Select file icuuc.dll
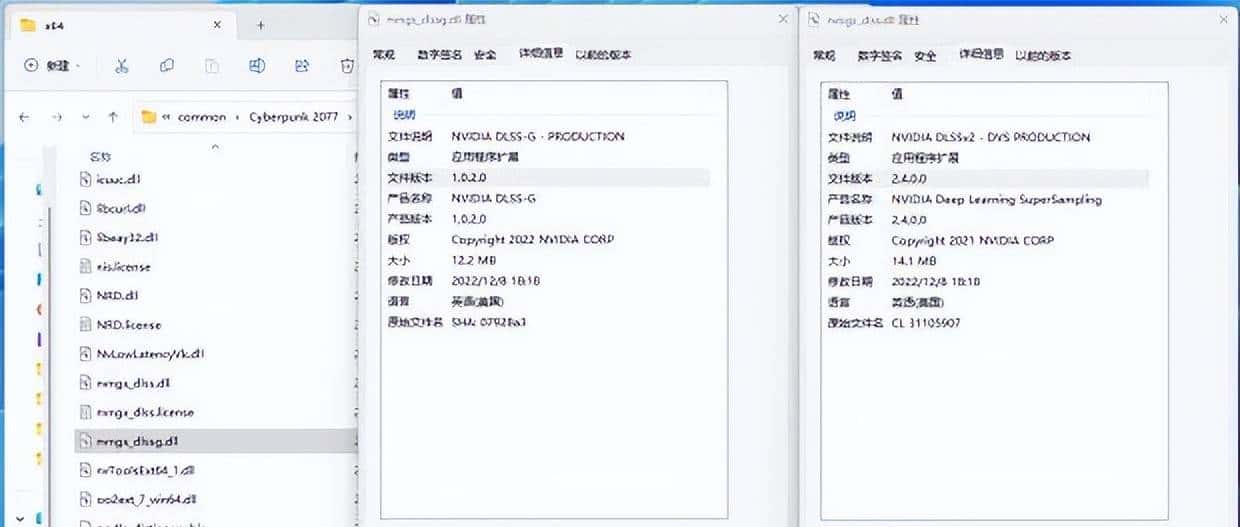The width and height of the screenshot is (1240, 527). 119,180
